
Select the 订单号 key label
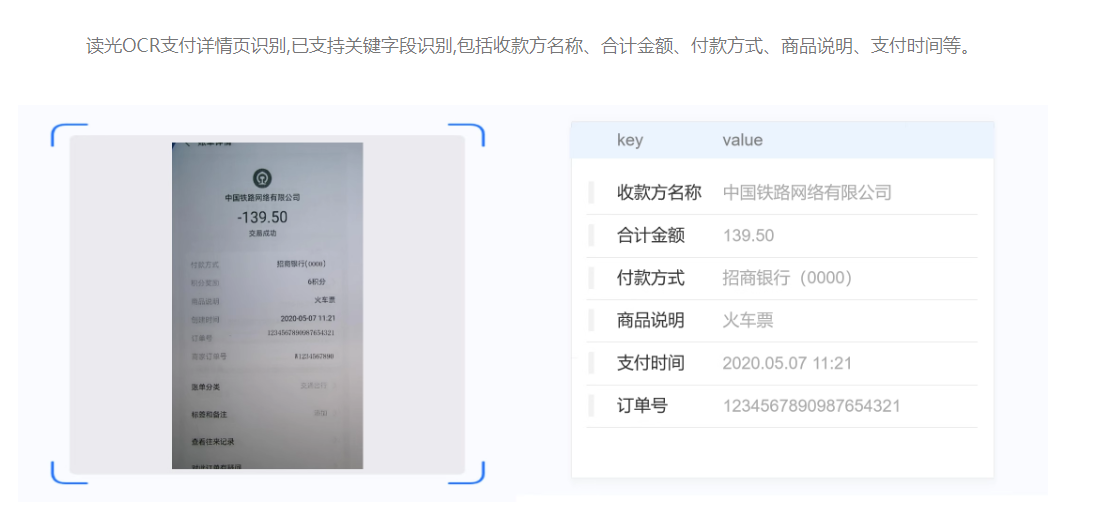643,406
